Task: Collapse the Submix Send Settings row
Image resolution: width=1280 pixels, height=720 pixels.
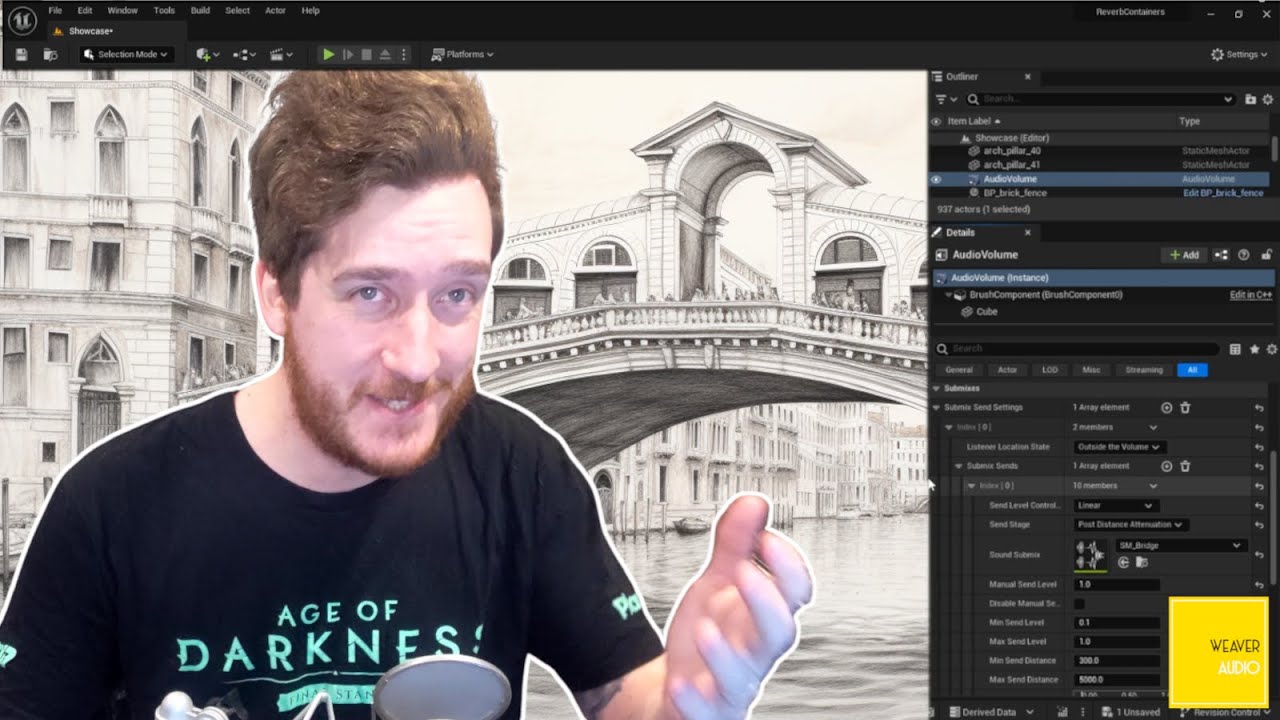Action: point(937,408)
